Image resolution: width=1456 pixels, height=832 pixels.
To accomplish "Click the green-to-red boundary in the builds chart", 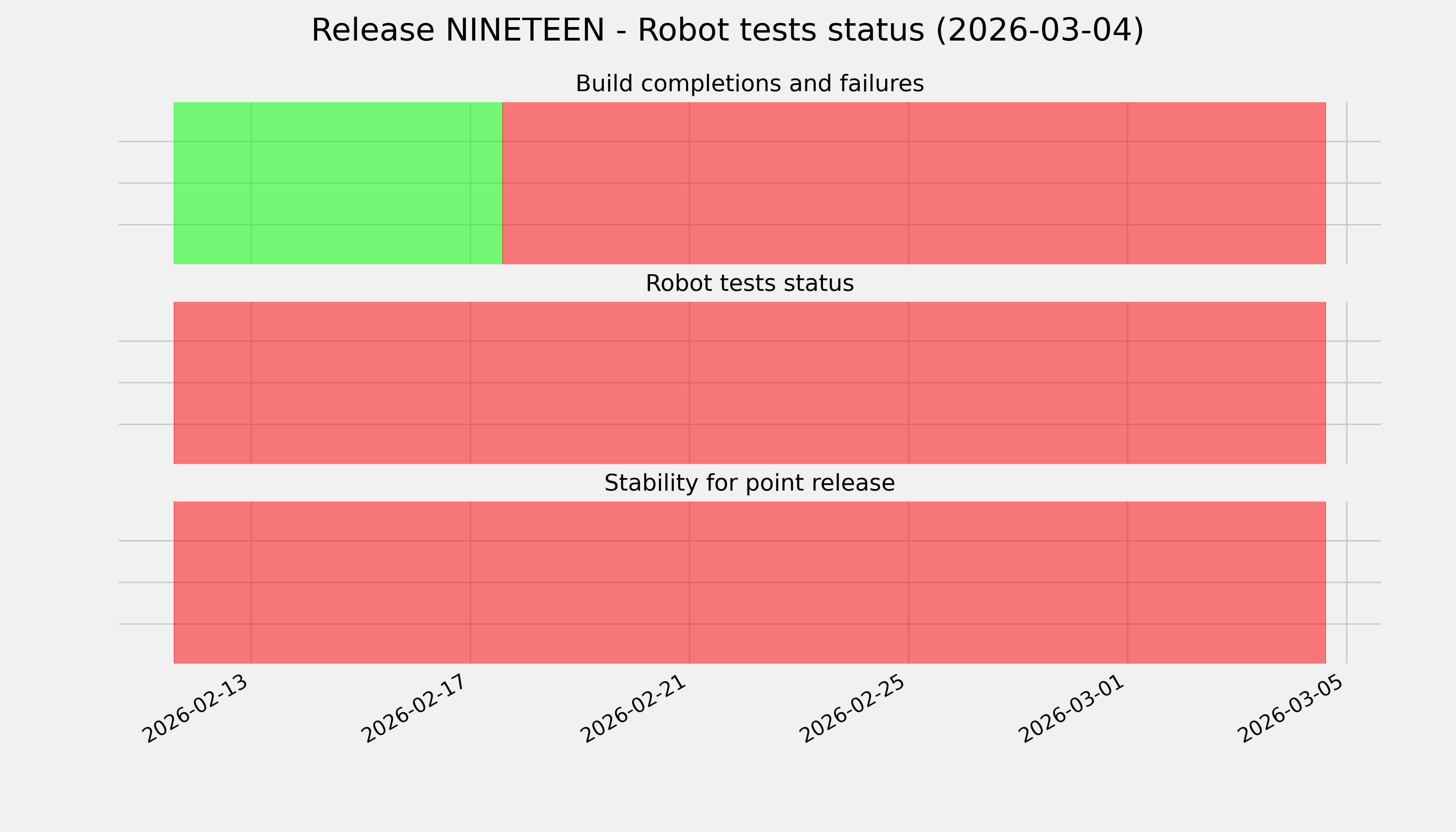I will pyautogui.click(x=502, y=183).
